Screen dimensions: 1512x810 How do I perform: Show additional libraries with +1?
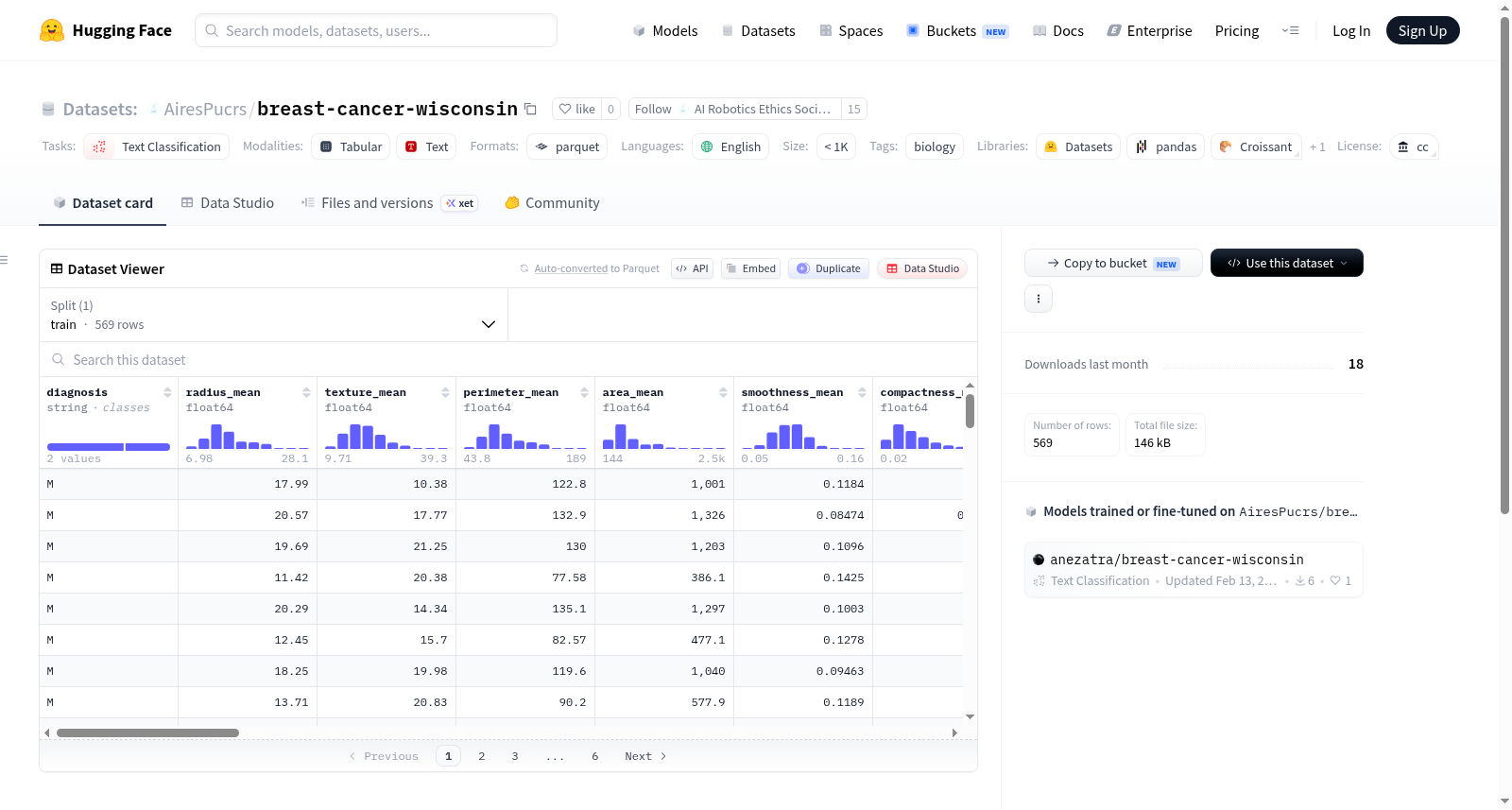(1317, 147)
